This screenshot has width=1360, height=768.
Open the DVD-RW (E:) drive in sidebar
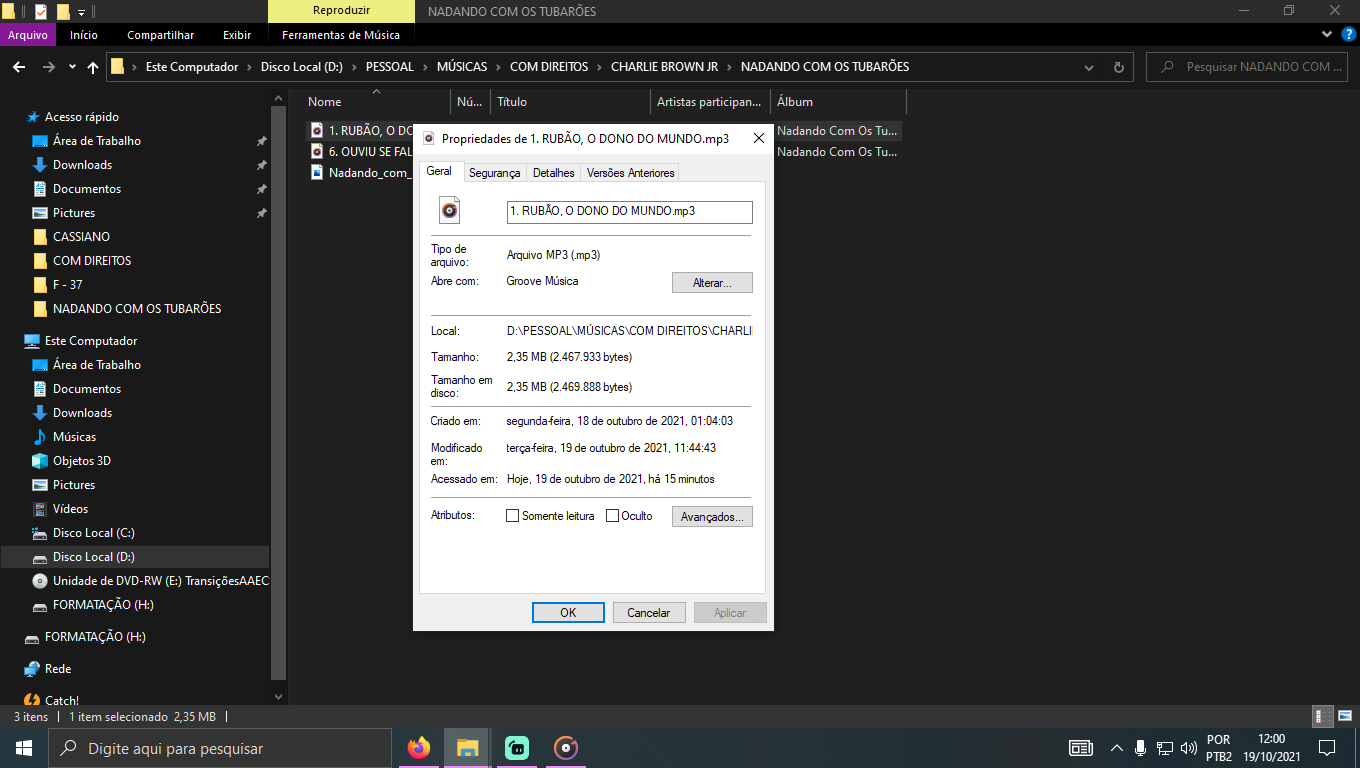[150, 581]
